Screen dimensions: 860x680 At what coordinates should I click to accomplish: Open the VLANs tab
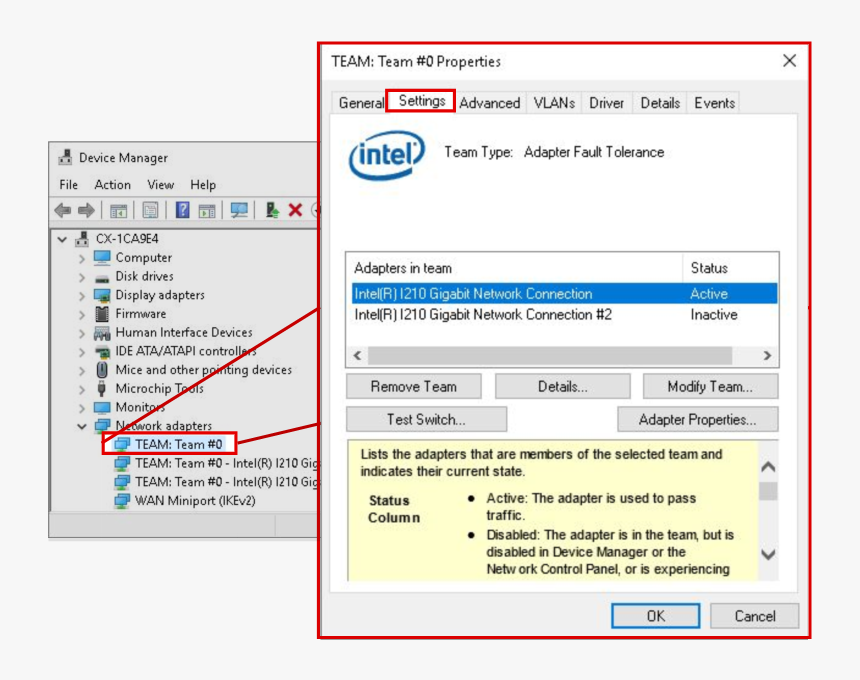tap(554, 103)
